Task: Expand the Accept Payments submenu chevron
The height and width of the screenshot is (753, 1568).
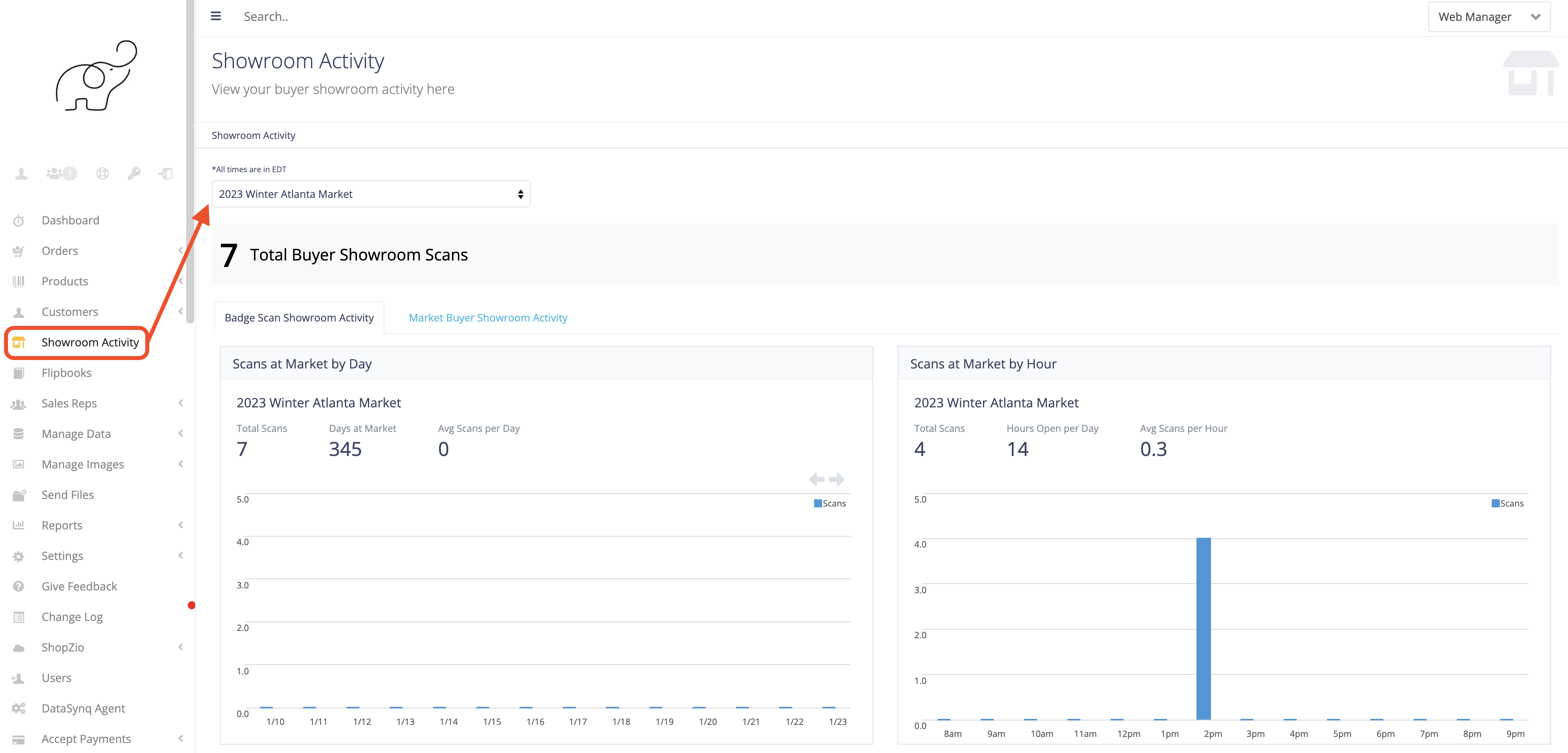Action: pyautogui.click(x=181, y=739)
